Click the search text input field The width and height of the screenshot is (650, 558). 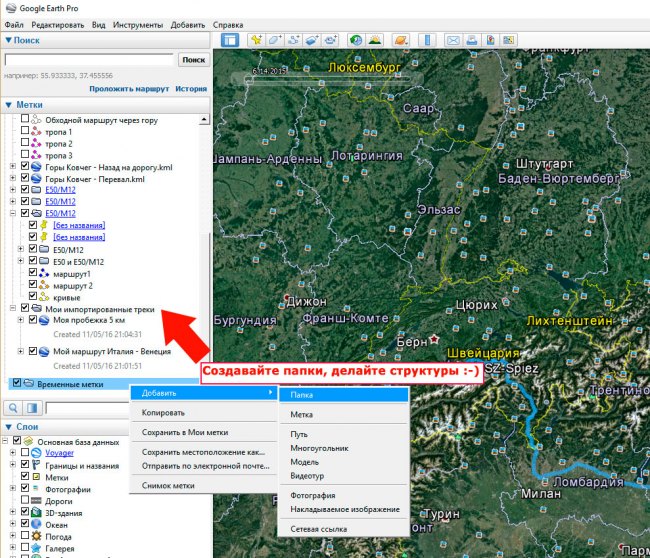click(89, 60)
